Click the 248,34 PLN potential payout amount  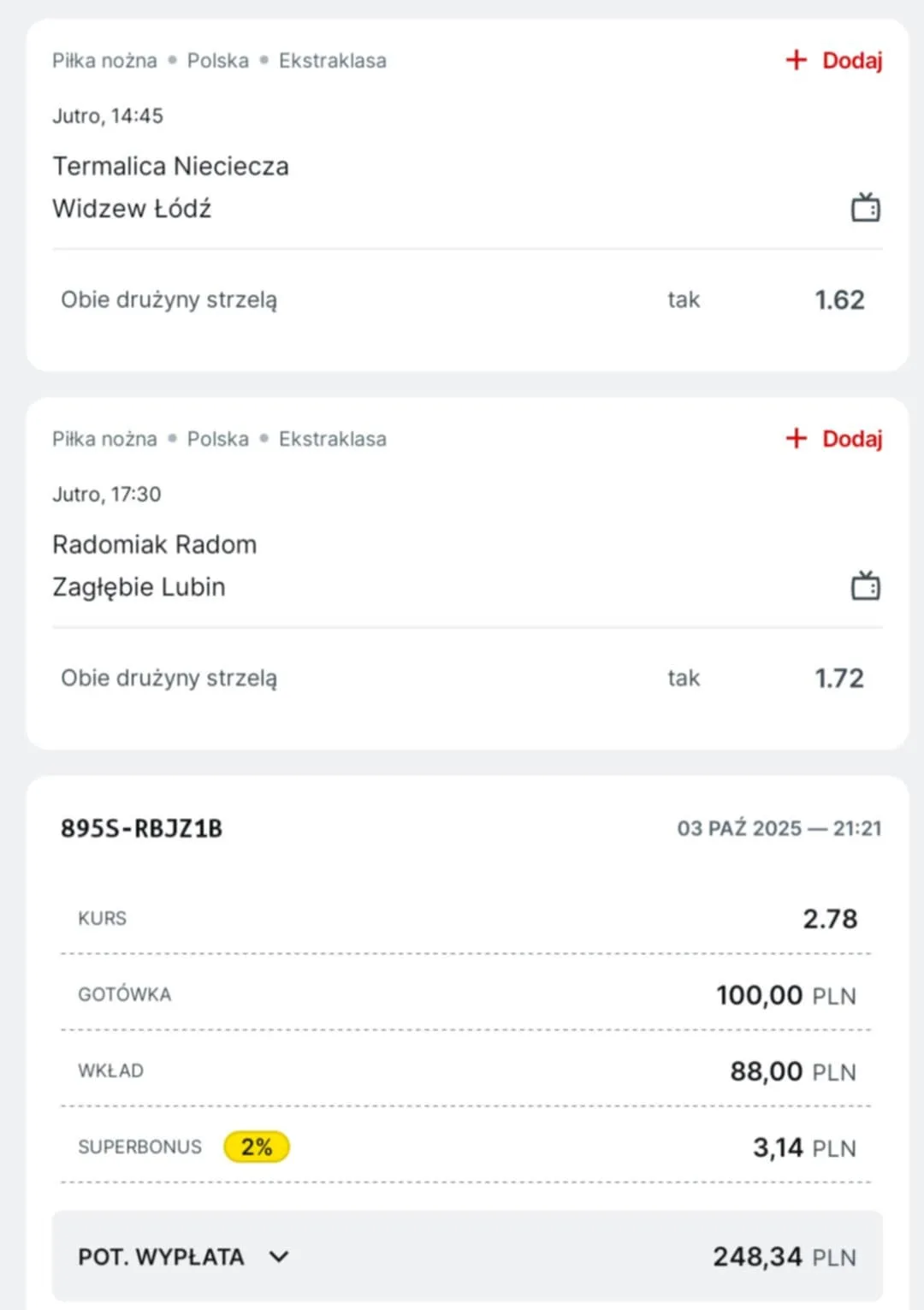[784, 1256]
